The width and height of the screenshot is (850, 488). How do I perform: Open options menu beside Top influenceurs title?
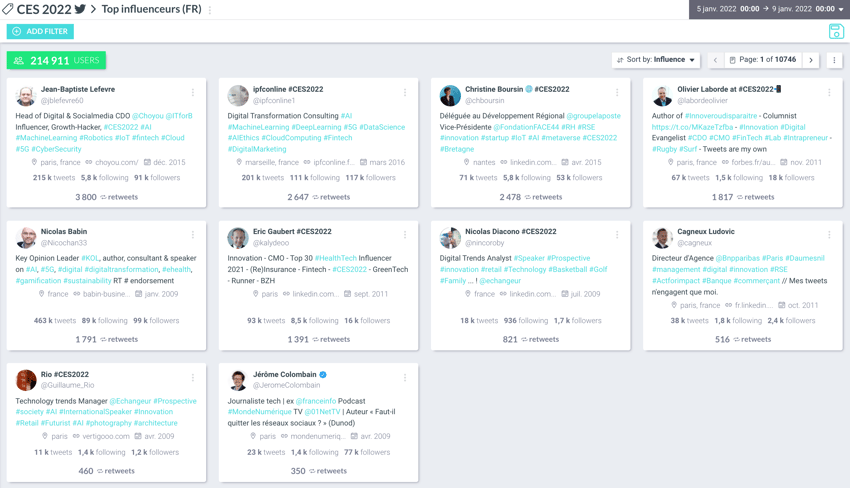[210, 10]
